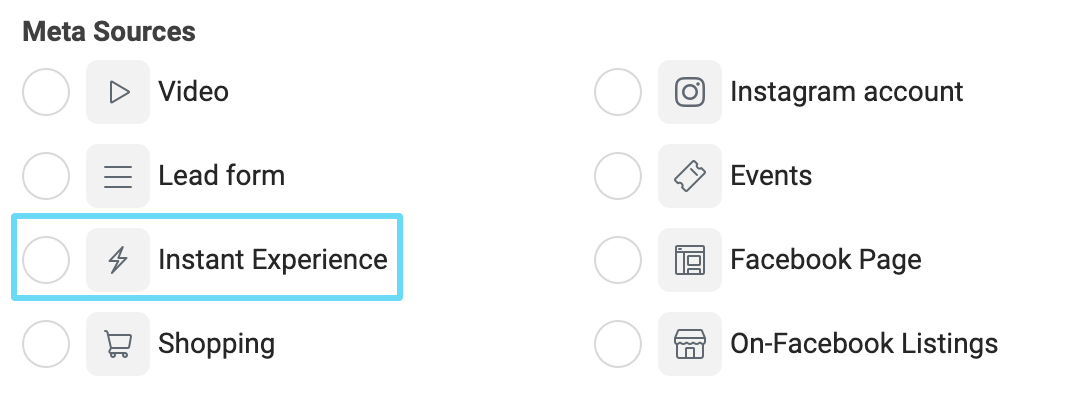Select the Shopping radio button
The image size is (1066, 404).
coord(46,344)
